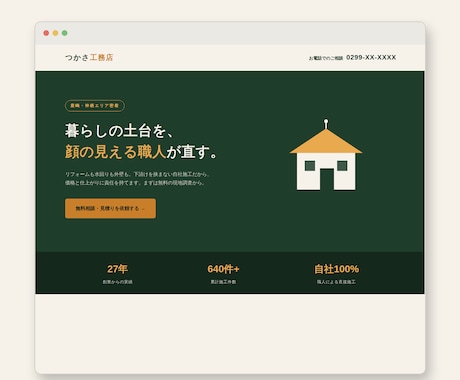Click the yellow minimize window dot

(x=56, y=33)
